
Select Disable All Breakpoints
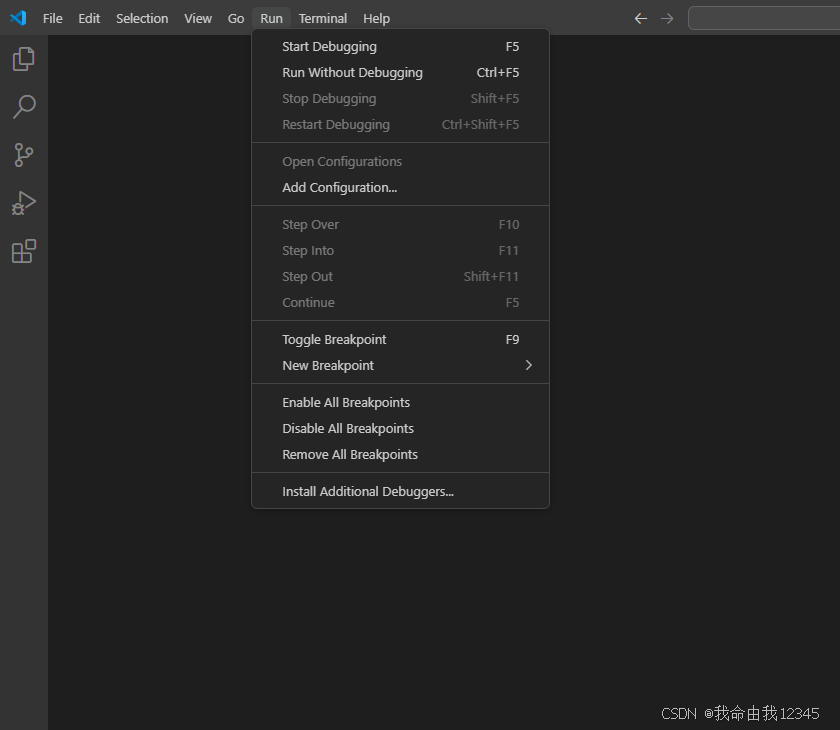coord(400,428)
